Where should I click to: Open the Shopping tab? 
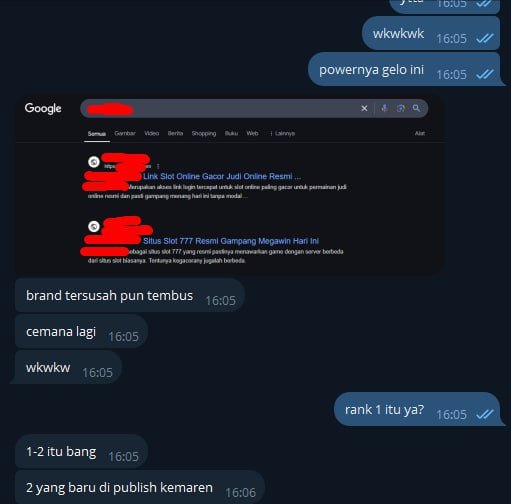(204, 133)
